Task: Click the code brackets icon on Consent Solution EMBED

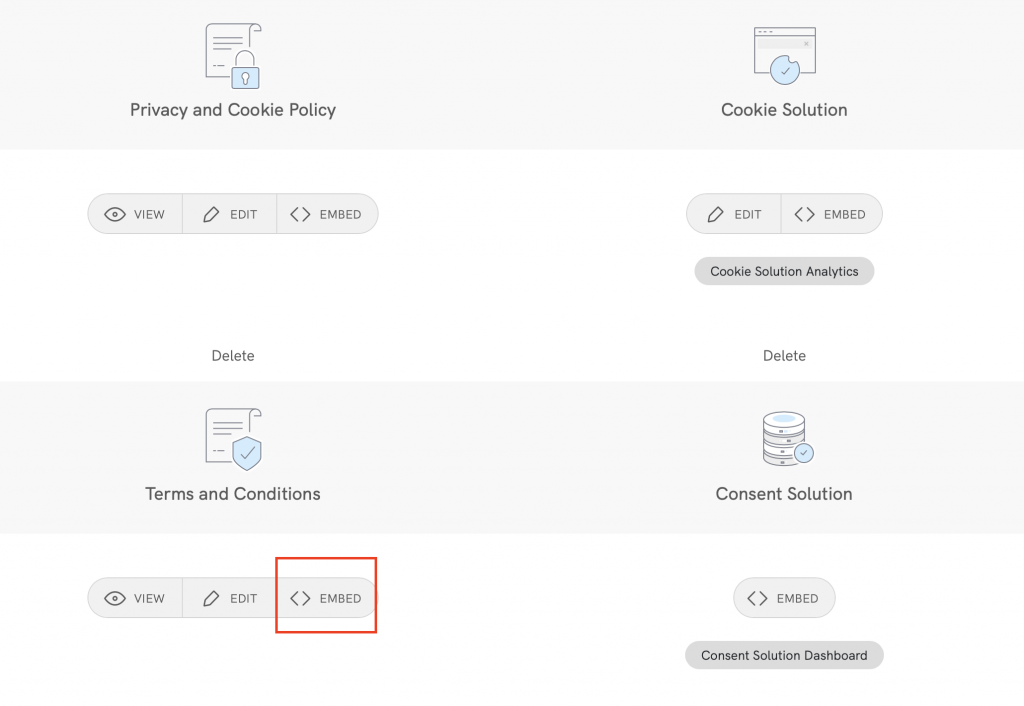Action: tap(759, 597)
